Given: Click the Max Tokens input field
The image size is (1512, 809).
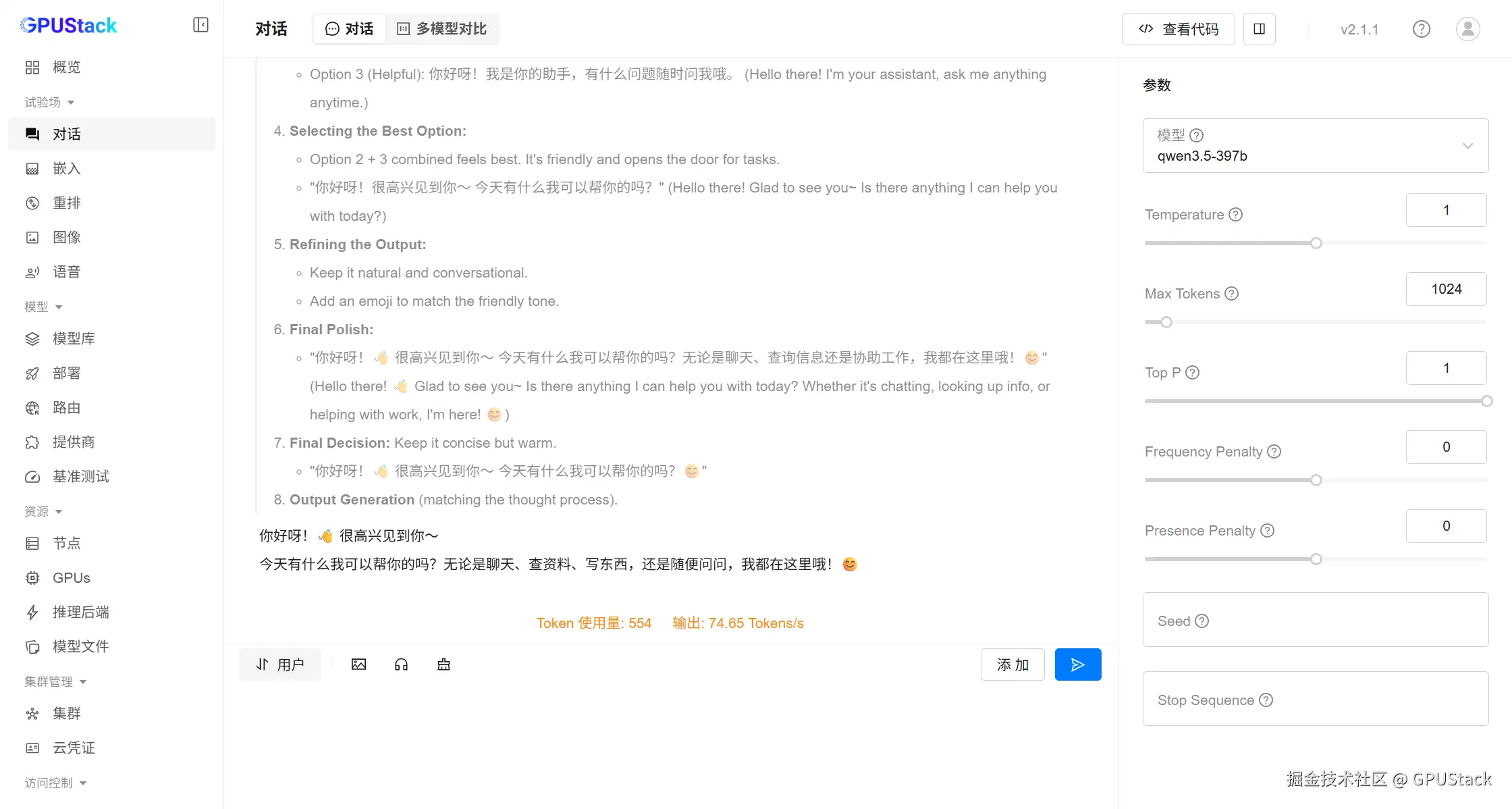Looking at the screenshot, I should (x=1446, y=289).
